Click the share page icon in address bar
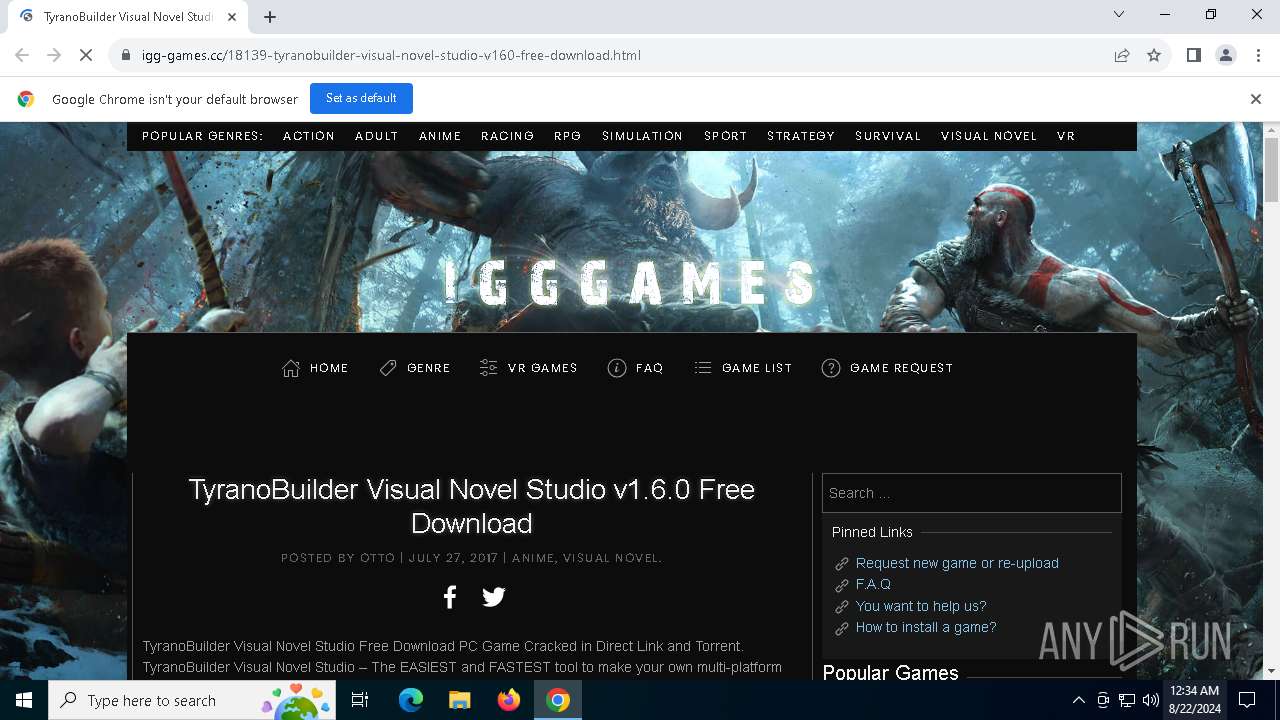 pos(1122,55)
